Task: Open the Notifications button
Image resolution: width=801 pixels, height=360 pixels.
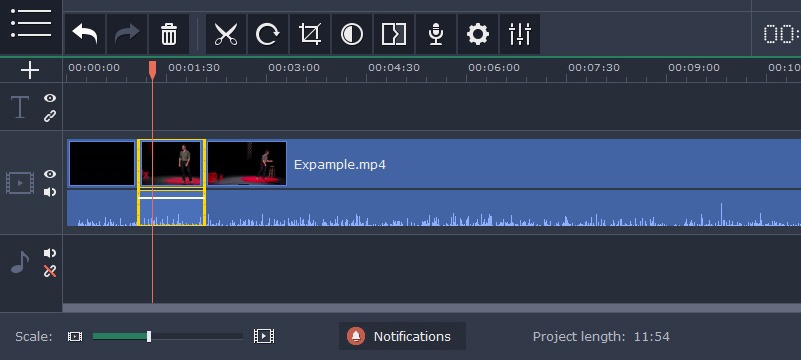Action: click(402, 336)
